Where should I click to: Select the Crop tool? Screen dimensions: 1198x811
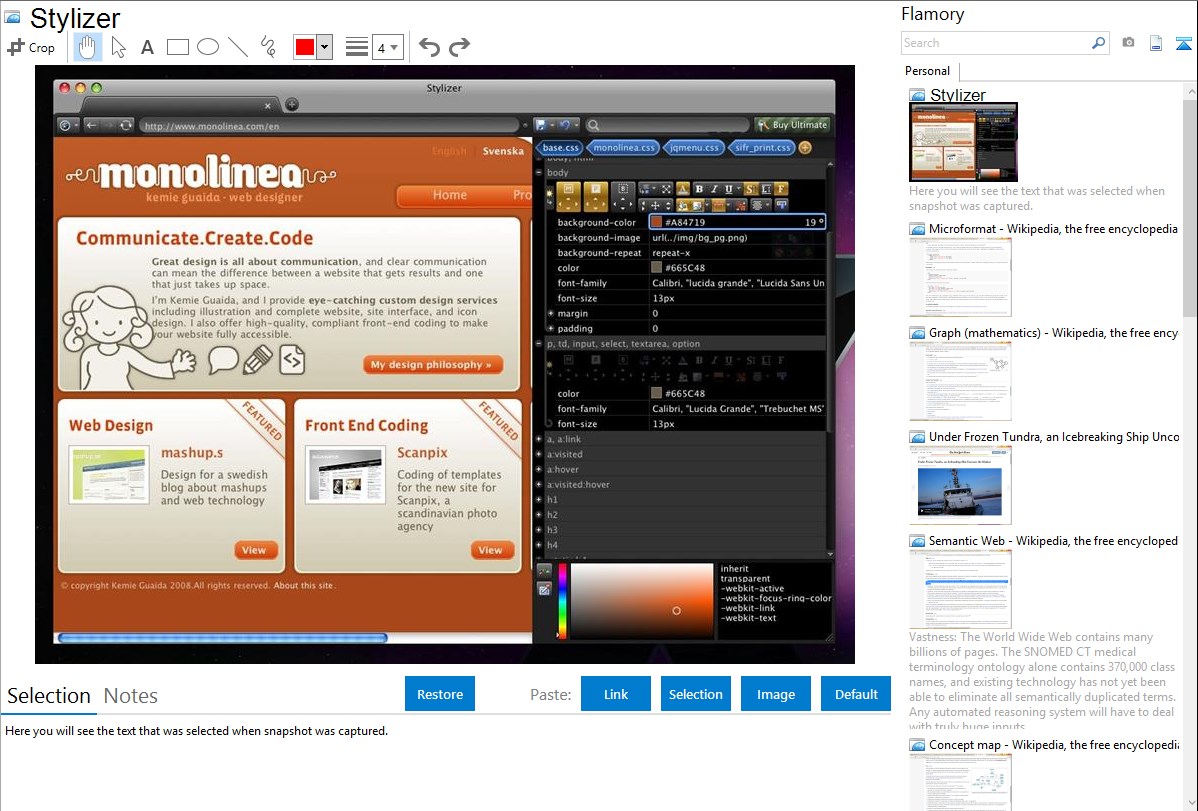point(31,47)
